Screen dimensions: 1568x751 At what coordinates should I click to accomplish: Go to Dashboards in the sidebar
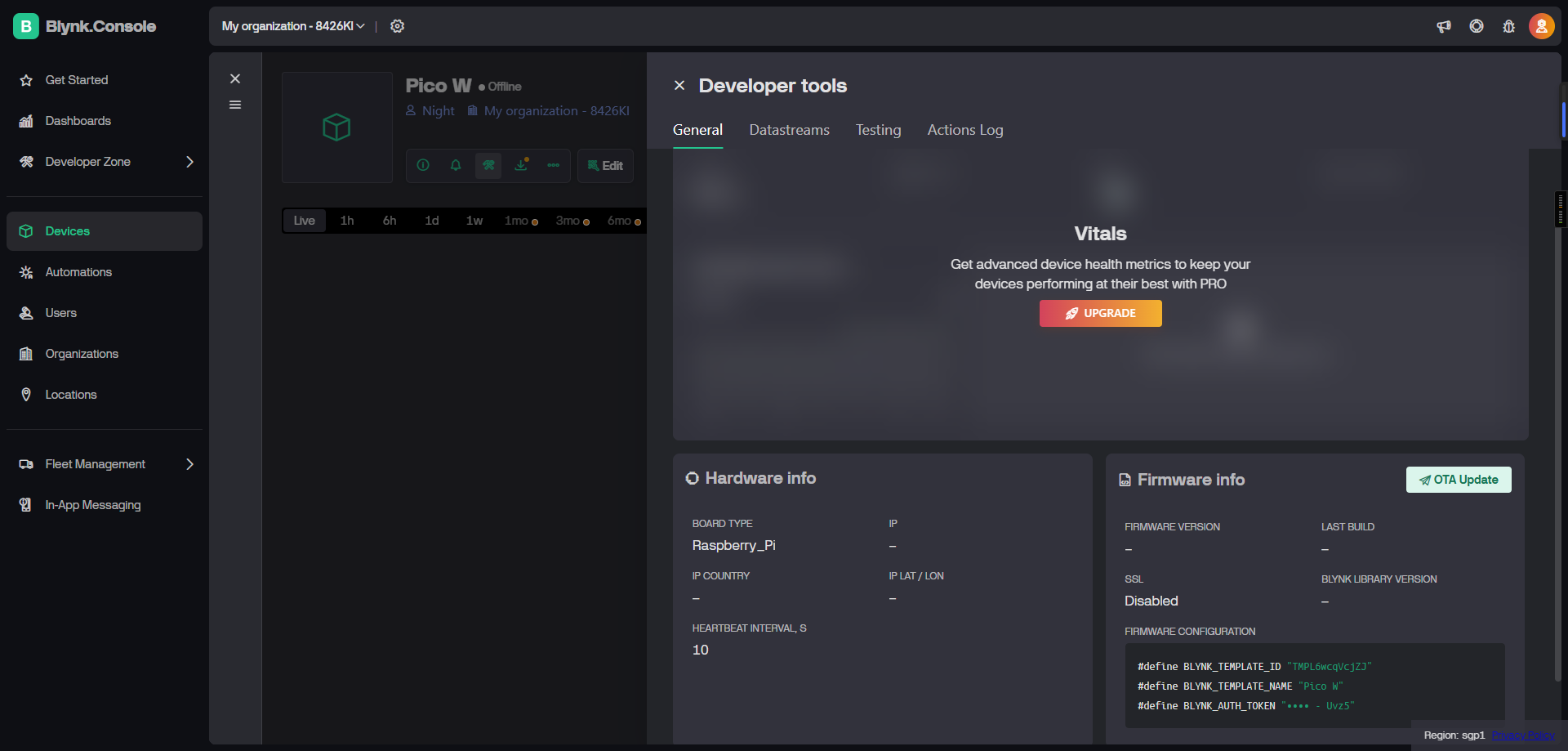(x=105, y=121)
